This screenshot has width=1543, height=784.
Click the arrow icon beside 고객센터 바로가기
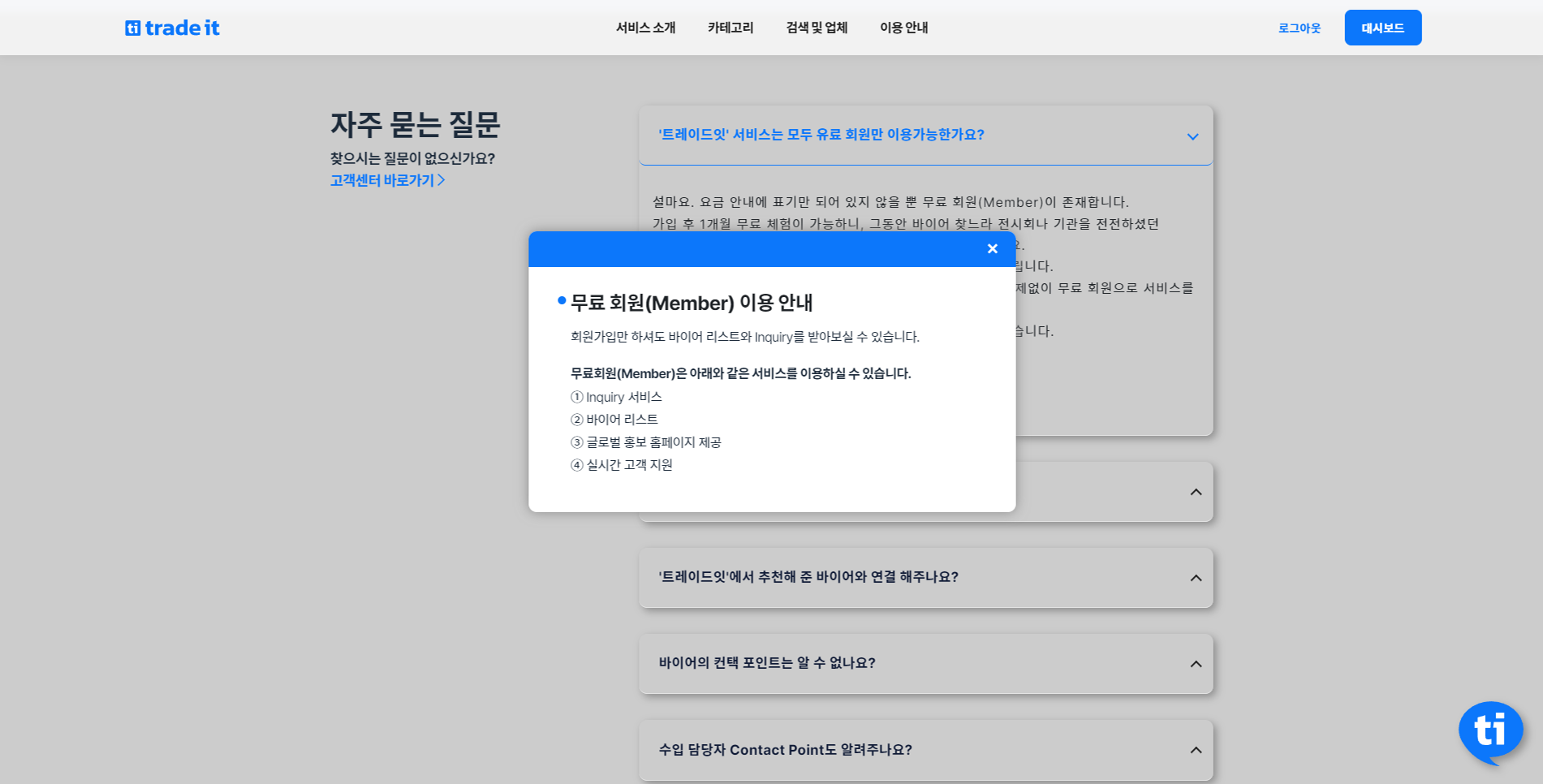point(442,180)
